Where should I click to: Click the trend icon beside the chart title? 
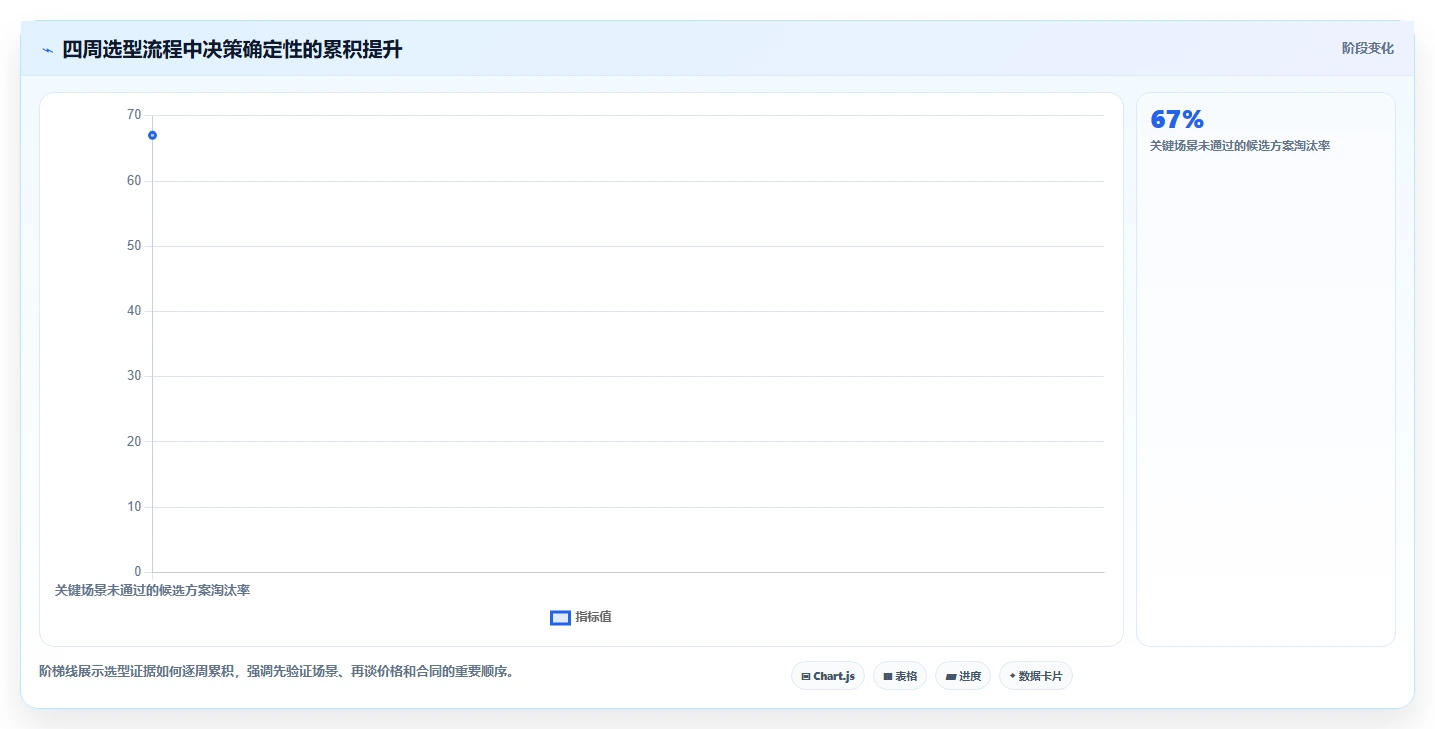(x=47, y=50)
